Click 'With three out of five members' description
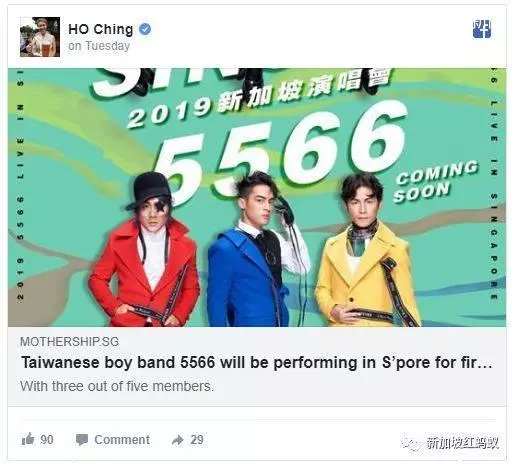This screenshot has height=466, width=515. [117, 387]
